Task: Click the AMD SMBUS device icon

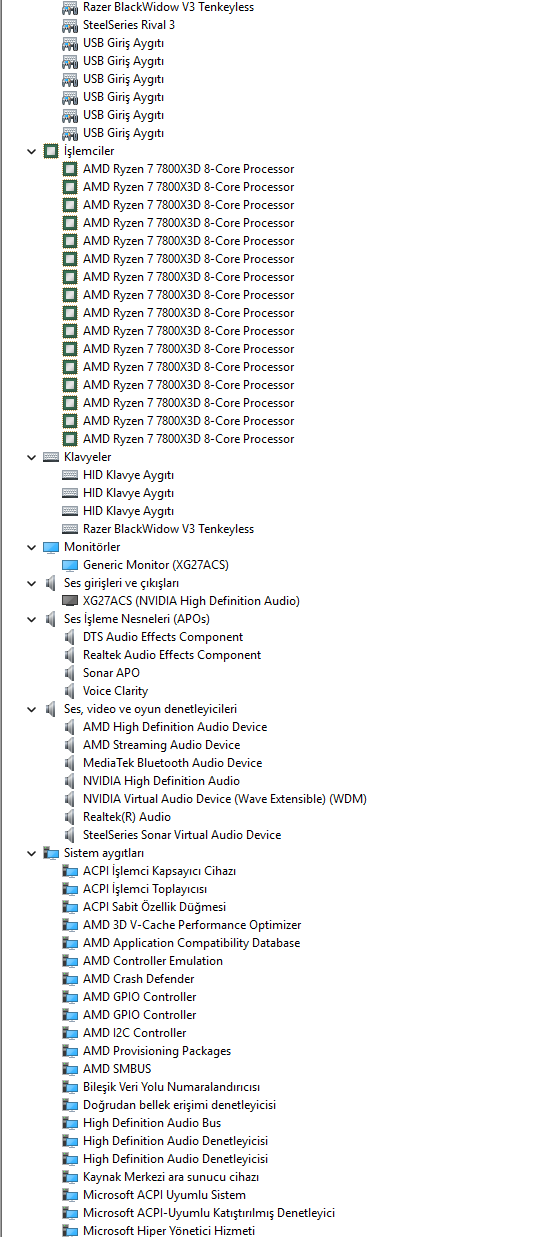Action: pos(70,1069)
